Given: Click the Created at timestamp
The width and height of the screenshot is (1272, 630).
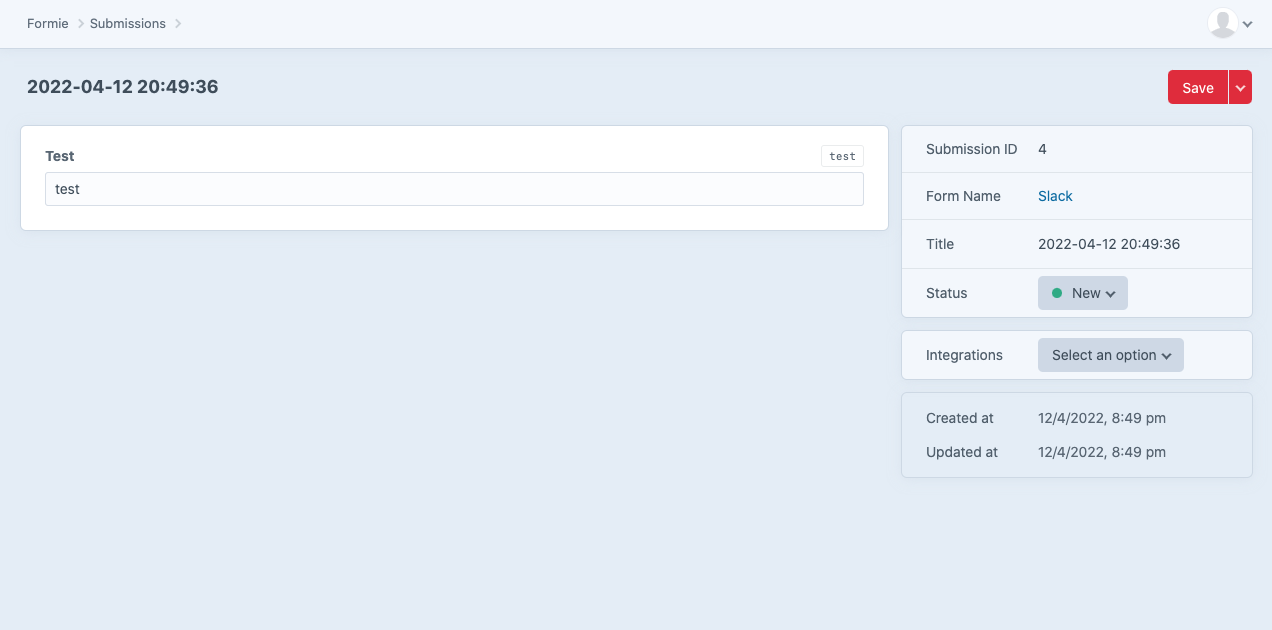Looking at the screenshot, I should [x=1101, y=418].
